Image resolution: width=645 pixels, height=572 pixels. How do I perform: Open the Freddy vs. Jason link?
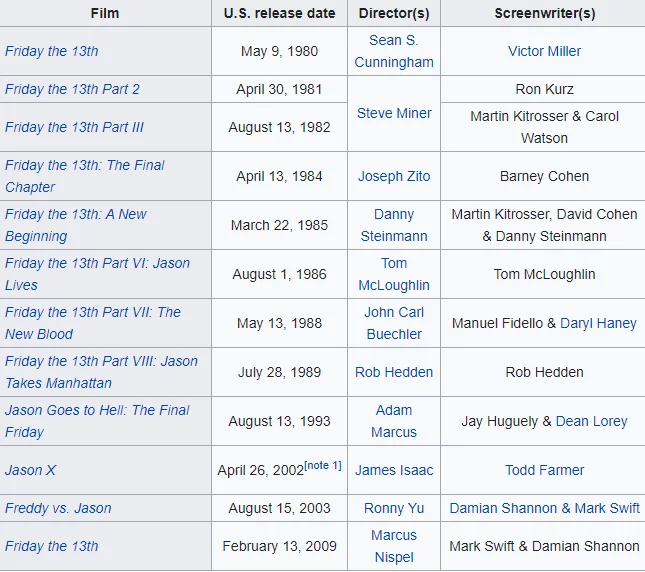coord(58,508)
